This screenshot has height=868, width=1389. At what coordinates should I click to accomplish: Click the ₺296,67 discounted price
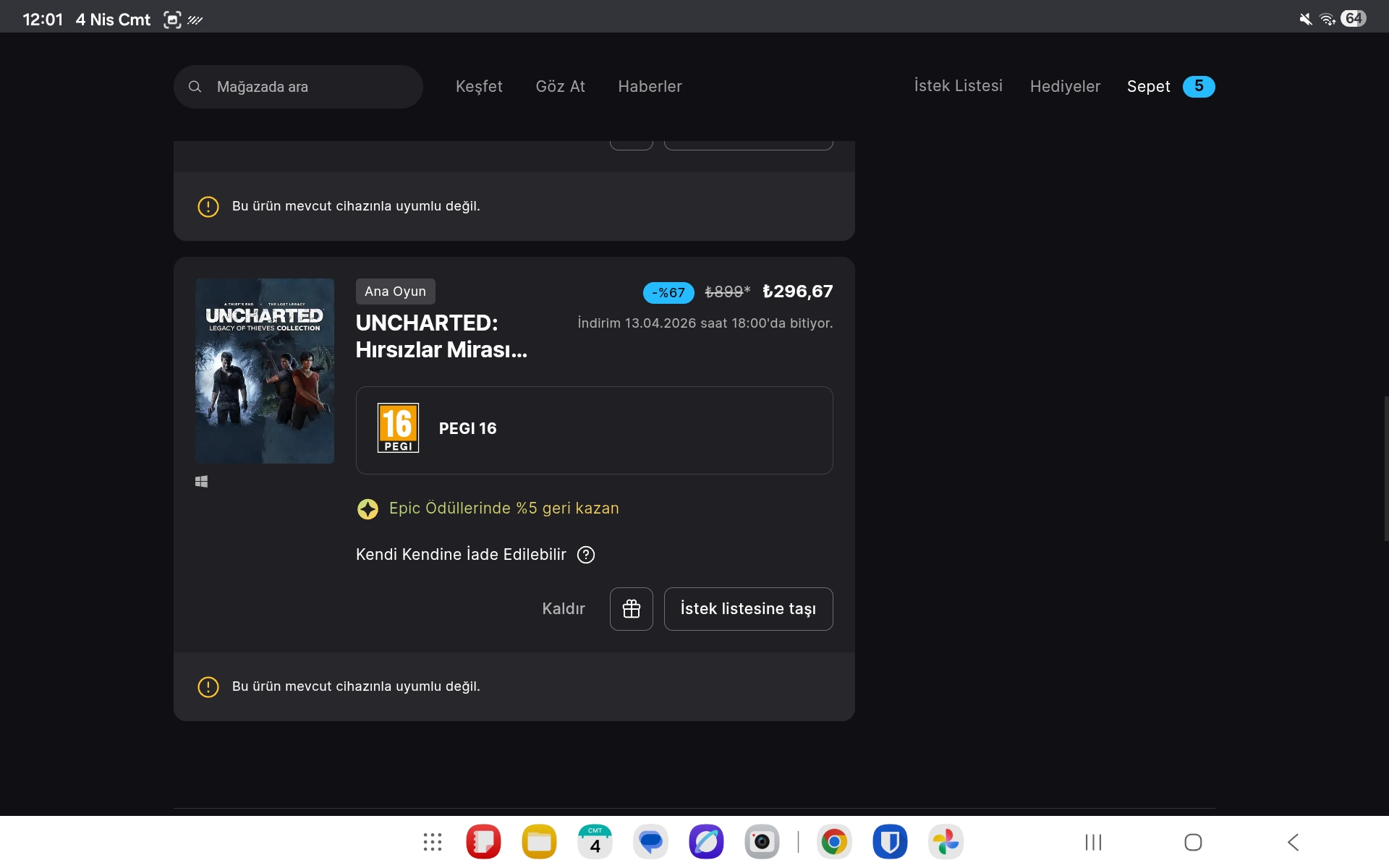point(797,292)
